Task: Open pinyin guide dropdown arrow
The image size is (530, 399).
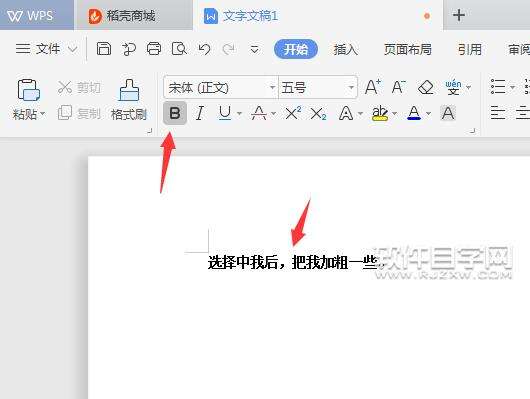Action: coord(468,87)
